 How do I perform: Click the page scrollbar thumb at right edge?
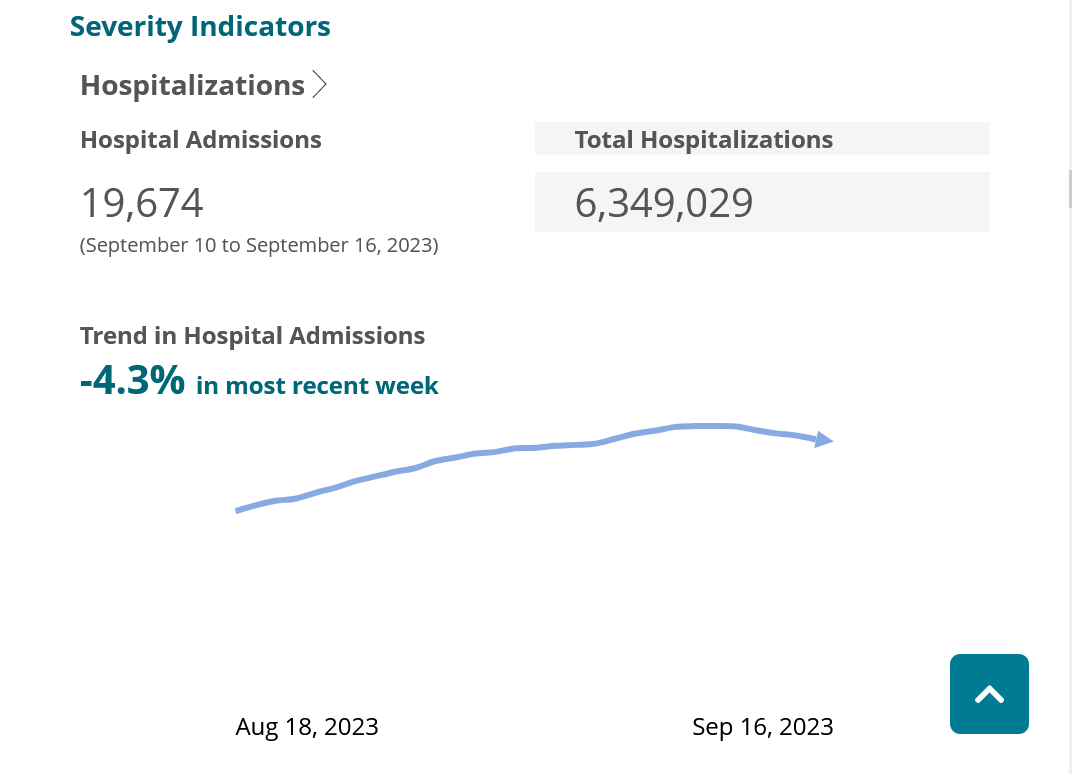coord(1069,188)
